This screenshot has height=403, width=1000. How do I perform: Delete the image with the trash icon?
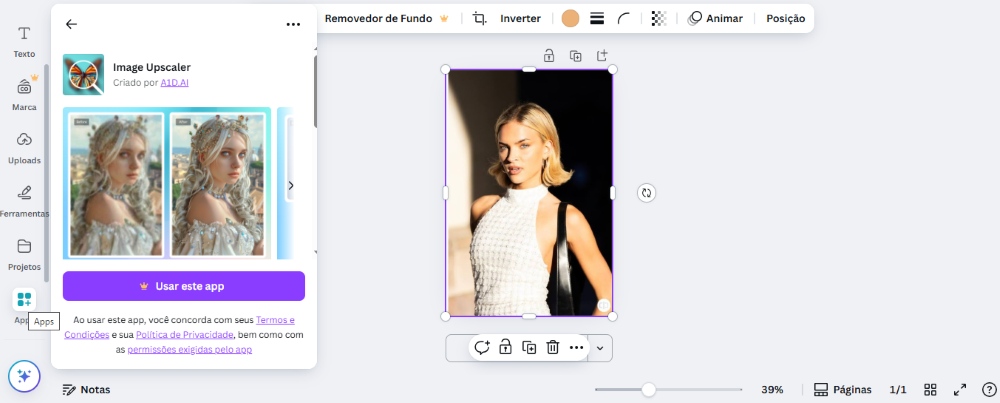coord(552,348)
